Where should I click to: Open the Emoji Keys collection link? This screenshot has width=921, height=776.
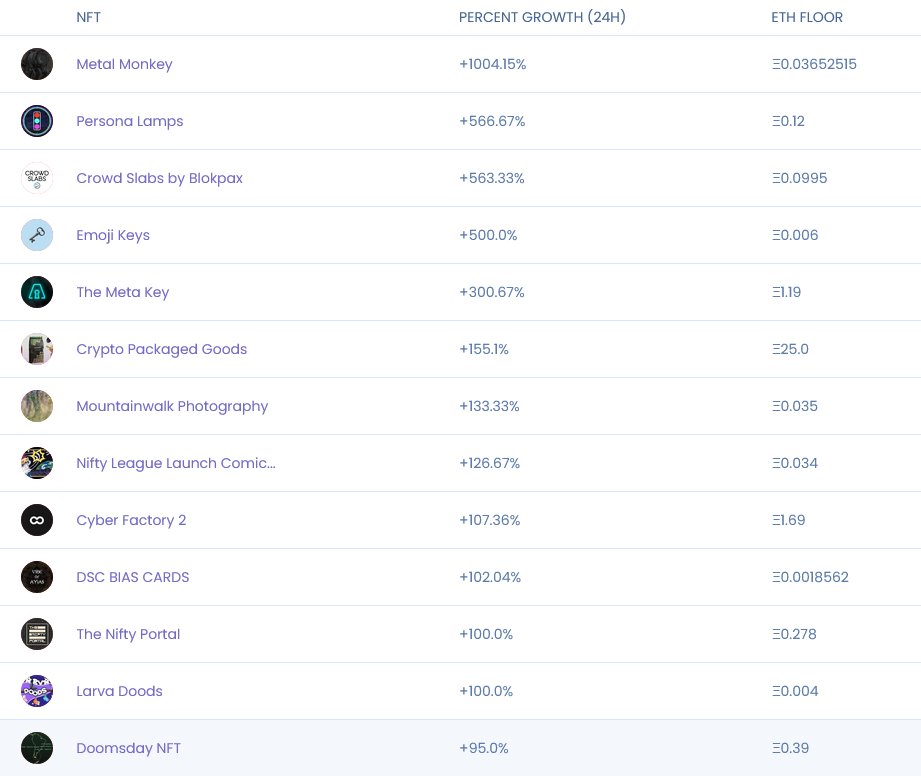[x=113, y=234]
